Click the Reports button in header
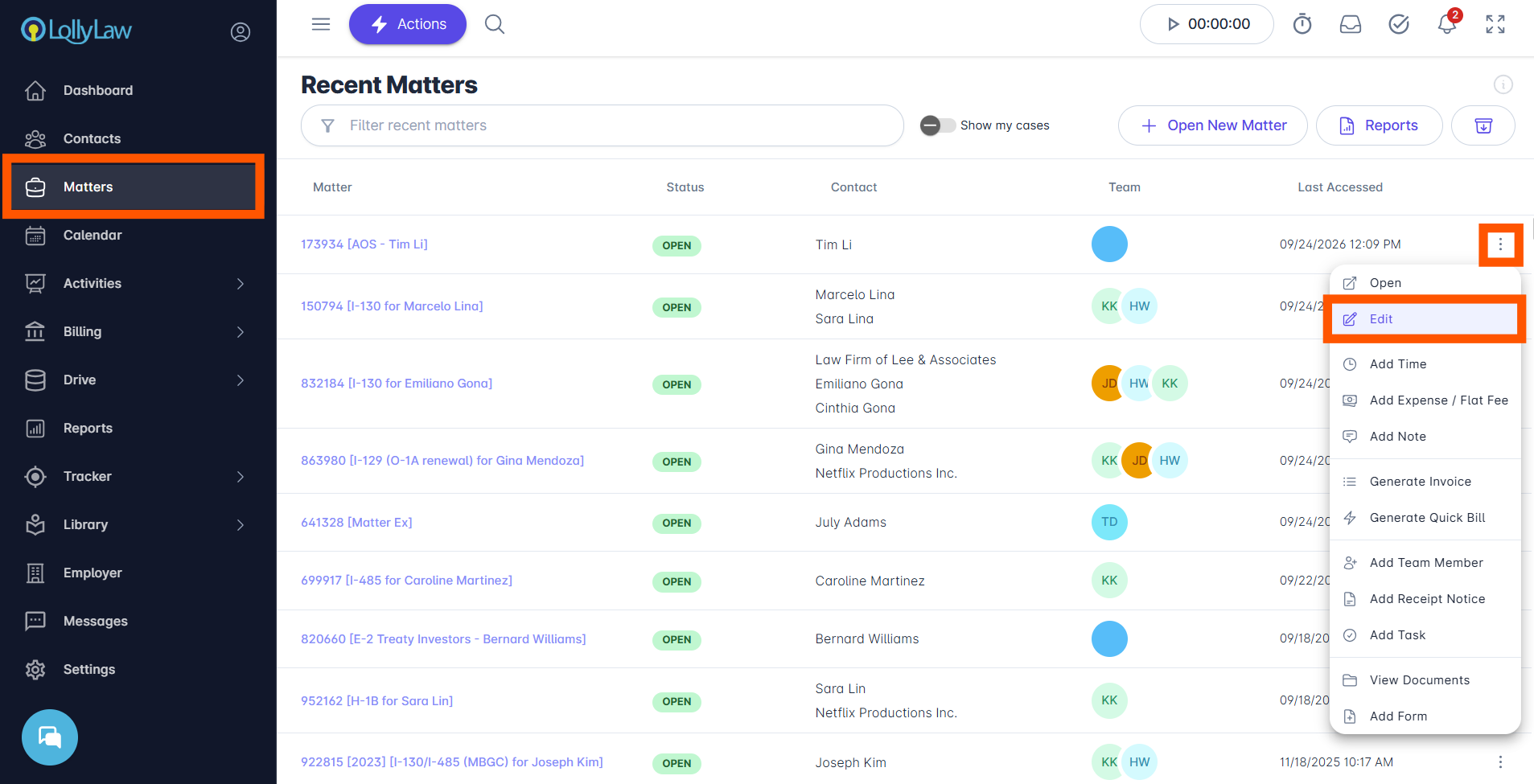Viewport: 1534px width, 784px height. point(1379,125)
